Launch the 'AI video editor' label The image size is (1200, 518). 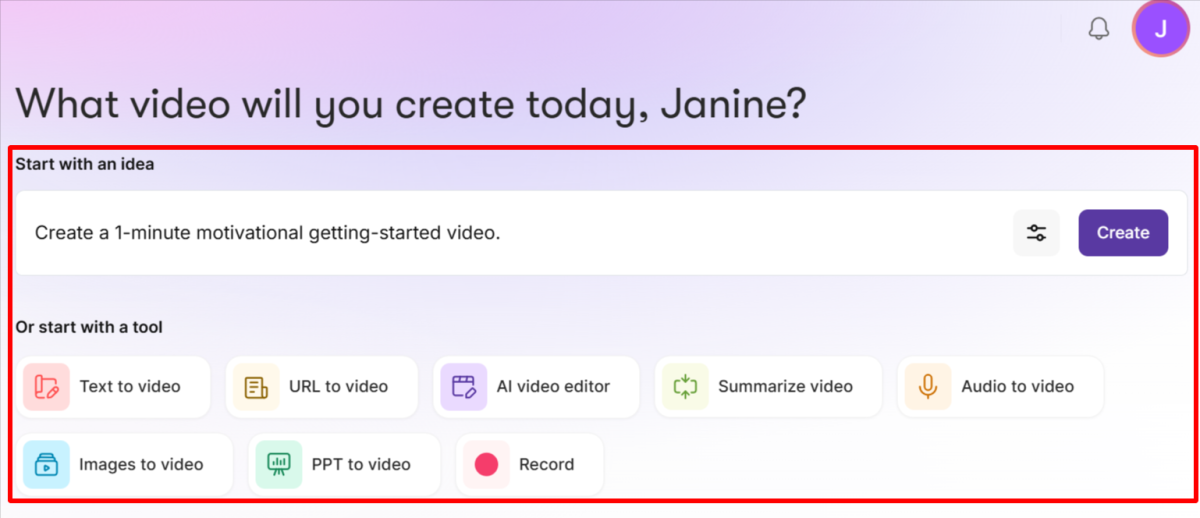(553, 387)
